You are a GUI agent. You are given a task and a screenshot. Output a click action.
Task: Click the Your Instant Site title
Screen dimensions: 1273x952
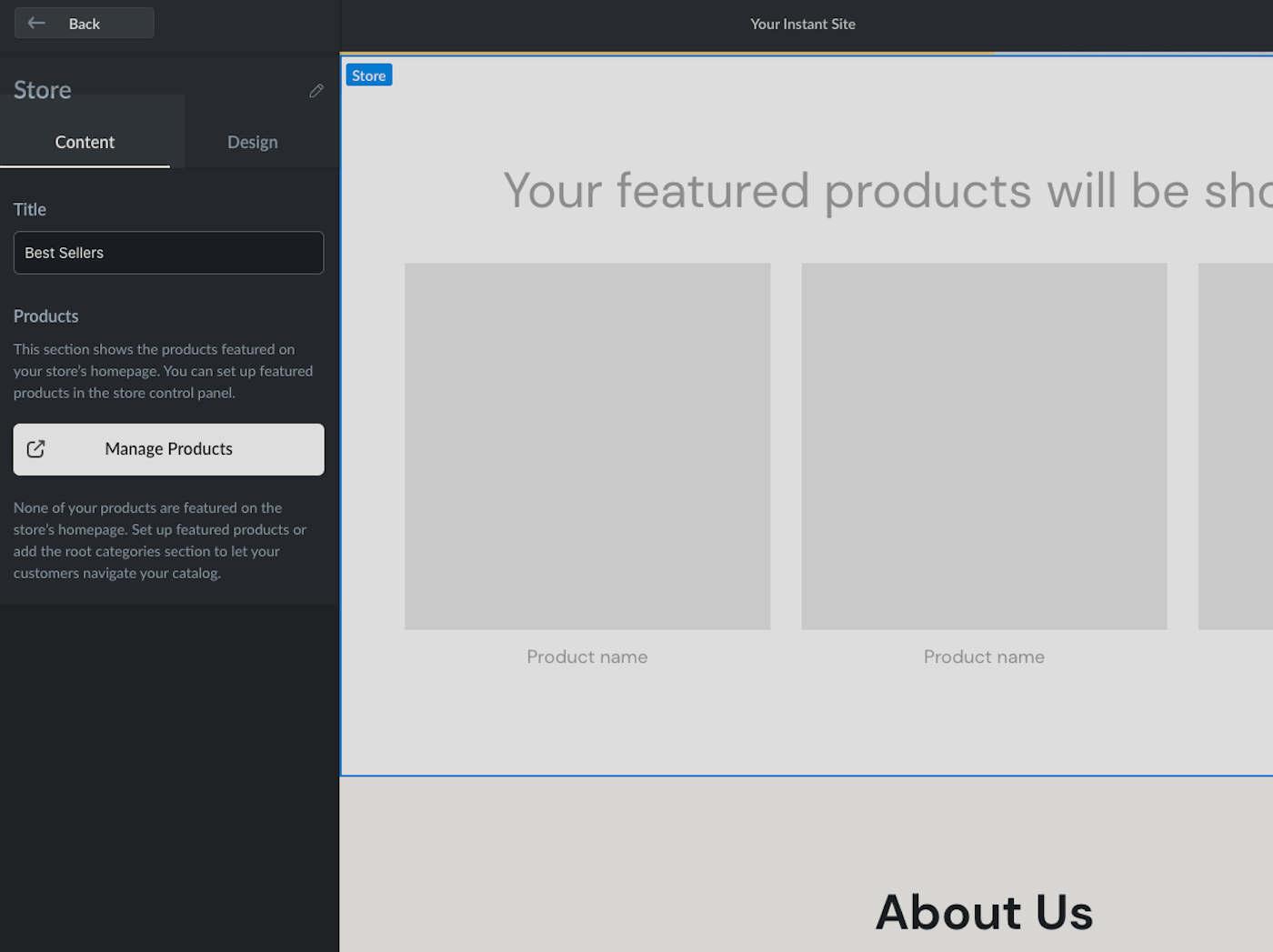coord(803,24)
